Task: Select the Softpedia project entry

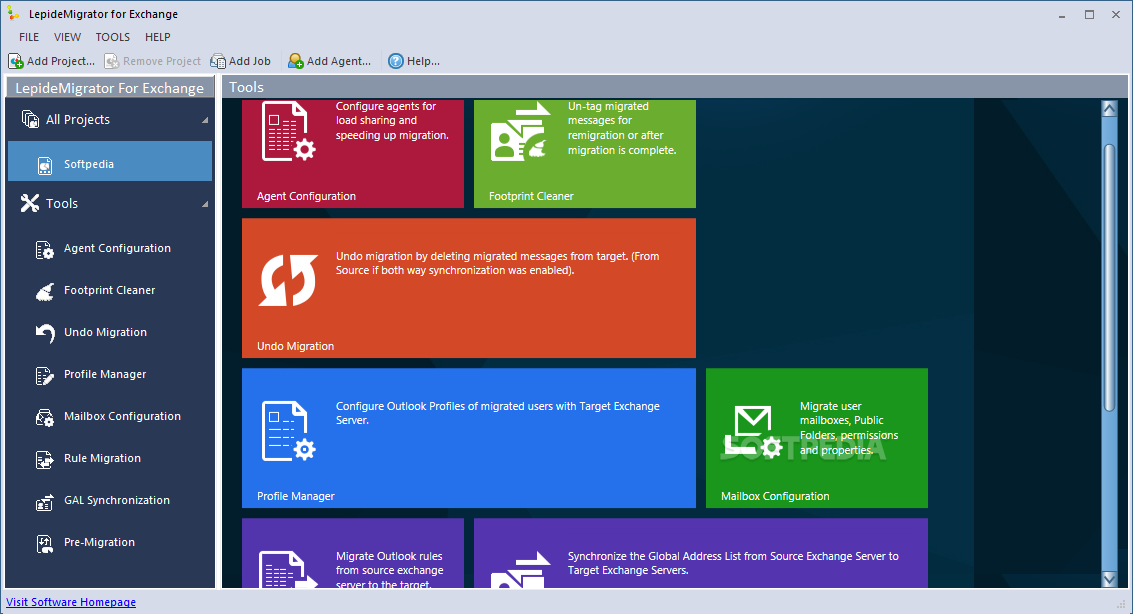Action: pyautogui.click(x=110, y=161)
